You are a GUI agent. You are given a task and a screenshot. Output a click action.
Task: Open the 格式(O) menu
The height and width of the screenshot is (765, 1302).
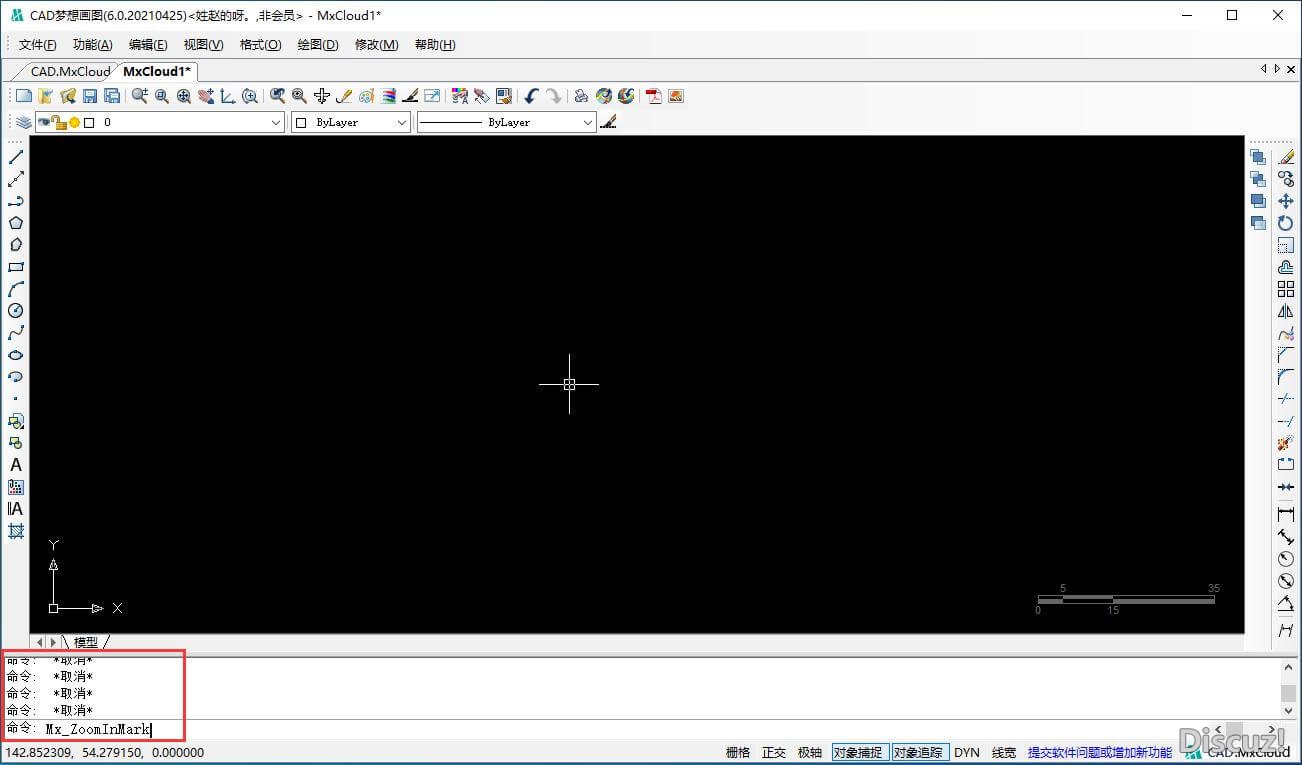pos(261,45)
